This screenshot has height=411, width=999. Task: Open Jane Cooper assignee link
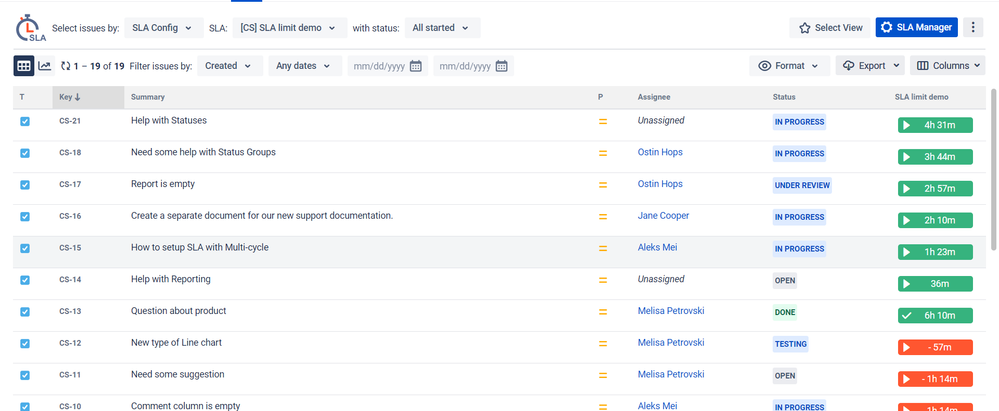tap(663, 215)
